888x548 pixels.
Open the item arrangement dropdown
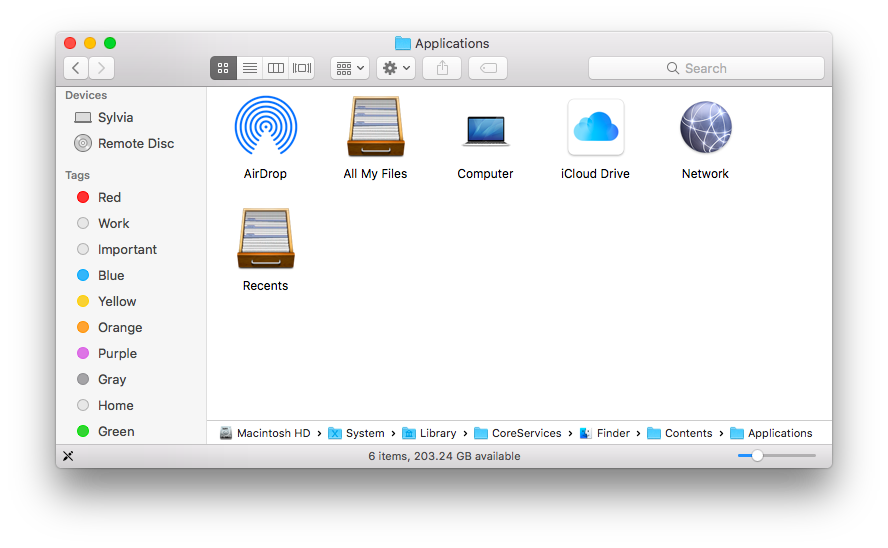pos(350,68)
